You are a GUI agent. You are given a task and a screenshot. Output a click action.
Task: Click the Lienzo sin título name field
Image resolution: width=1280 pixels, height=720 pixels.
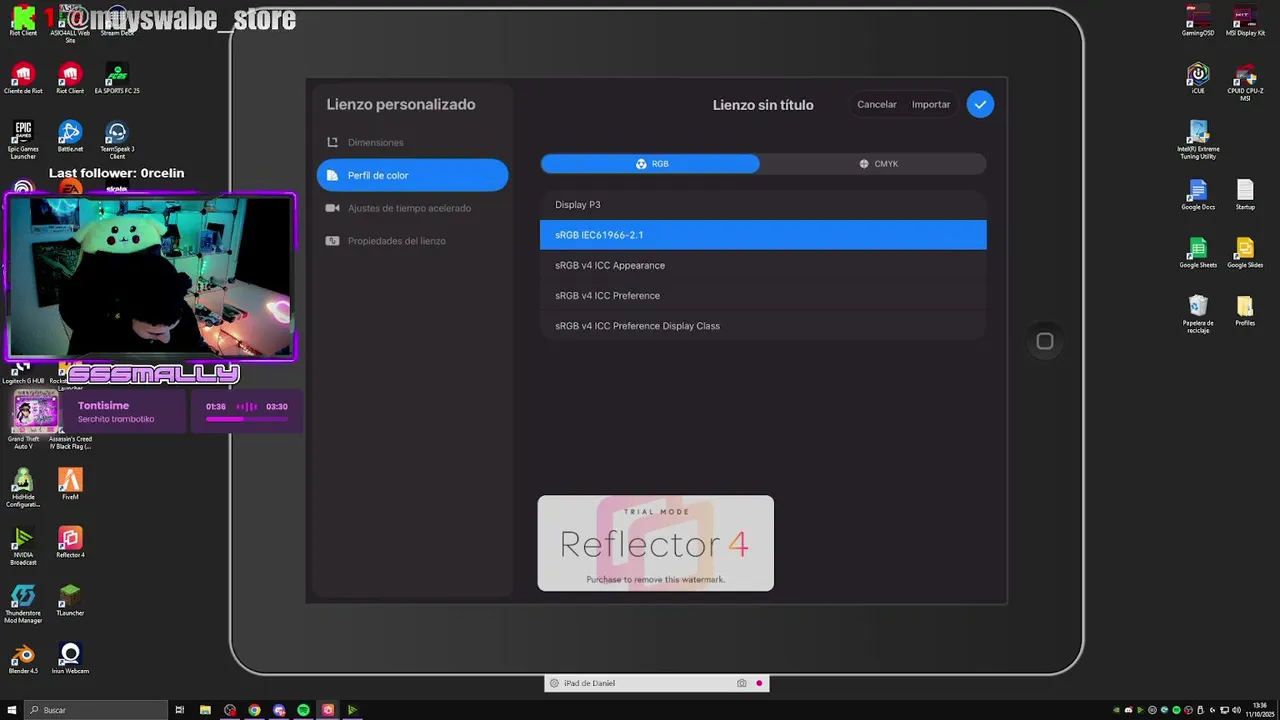[x=763, y=105]
